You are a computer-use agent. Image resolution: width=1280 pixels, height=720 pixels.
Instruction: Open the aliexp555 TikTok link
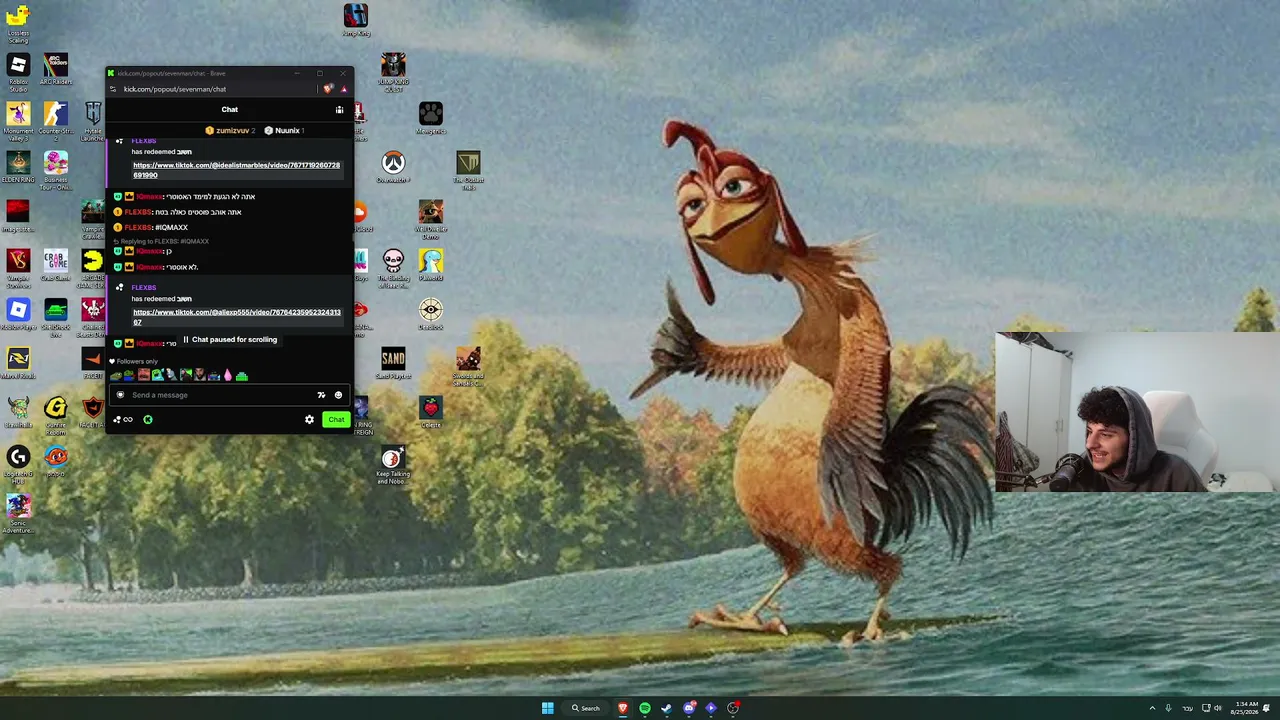click(237, 317)
